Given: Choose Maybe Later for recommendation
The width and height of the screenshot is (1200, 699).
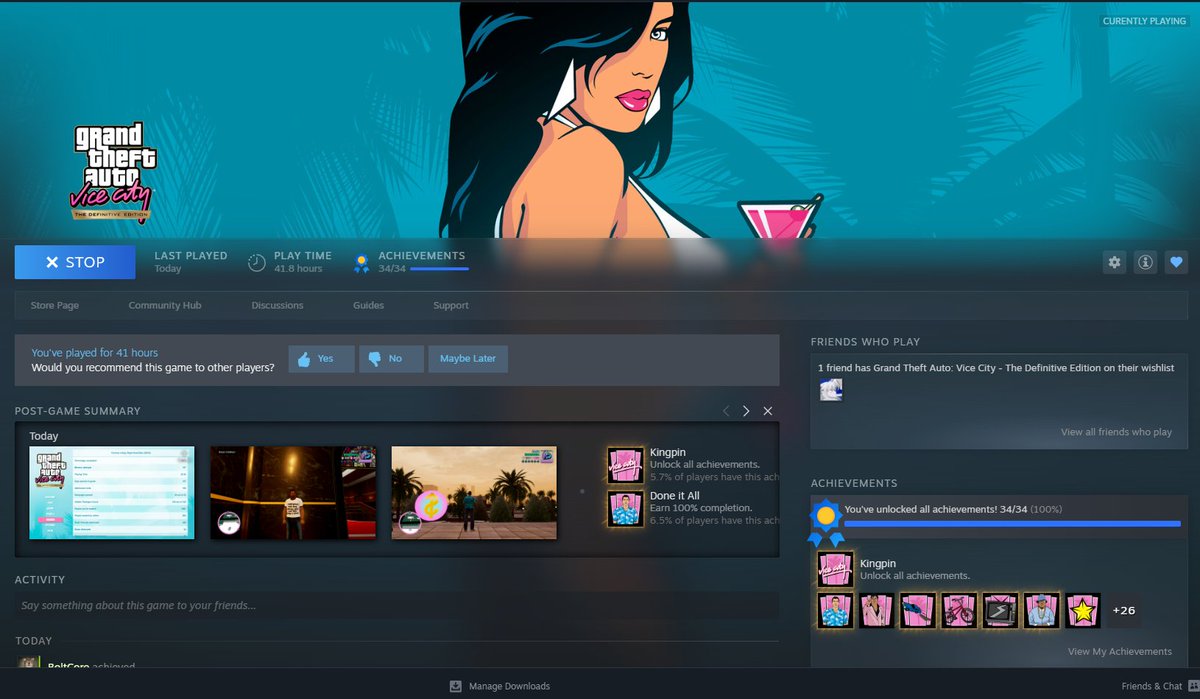Looking at the screenshot, I should pos(468,359).
